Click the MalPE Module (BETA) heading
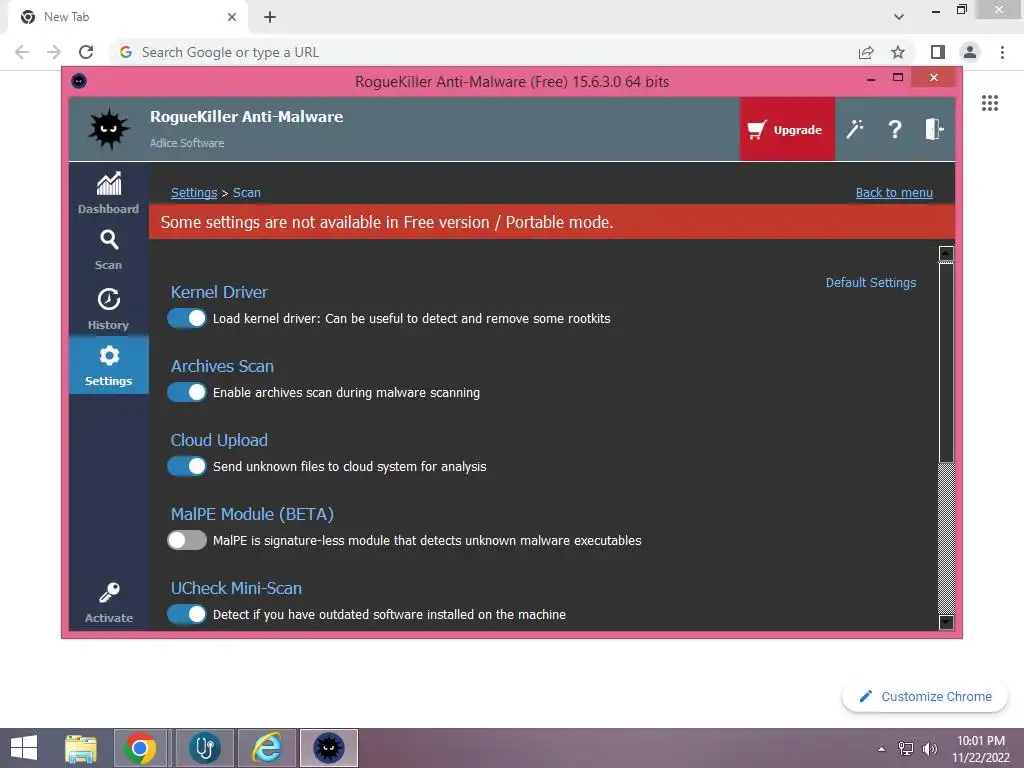The image size is (1024, 768). pos(252,514)
